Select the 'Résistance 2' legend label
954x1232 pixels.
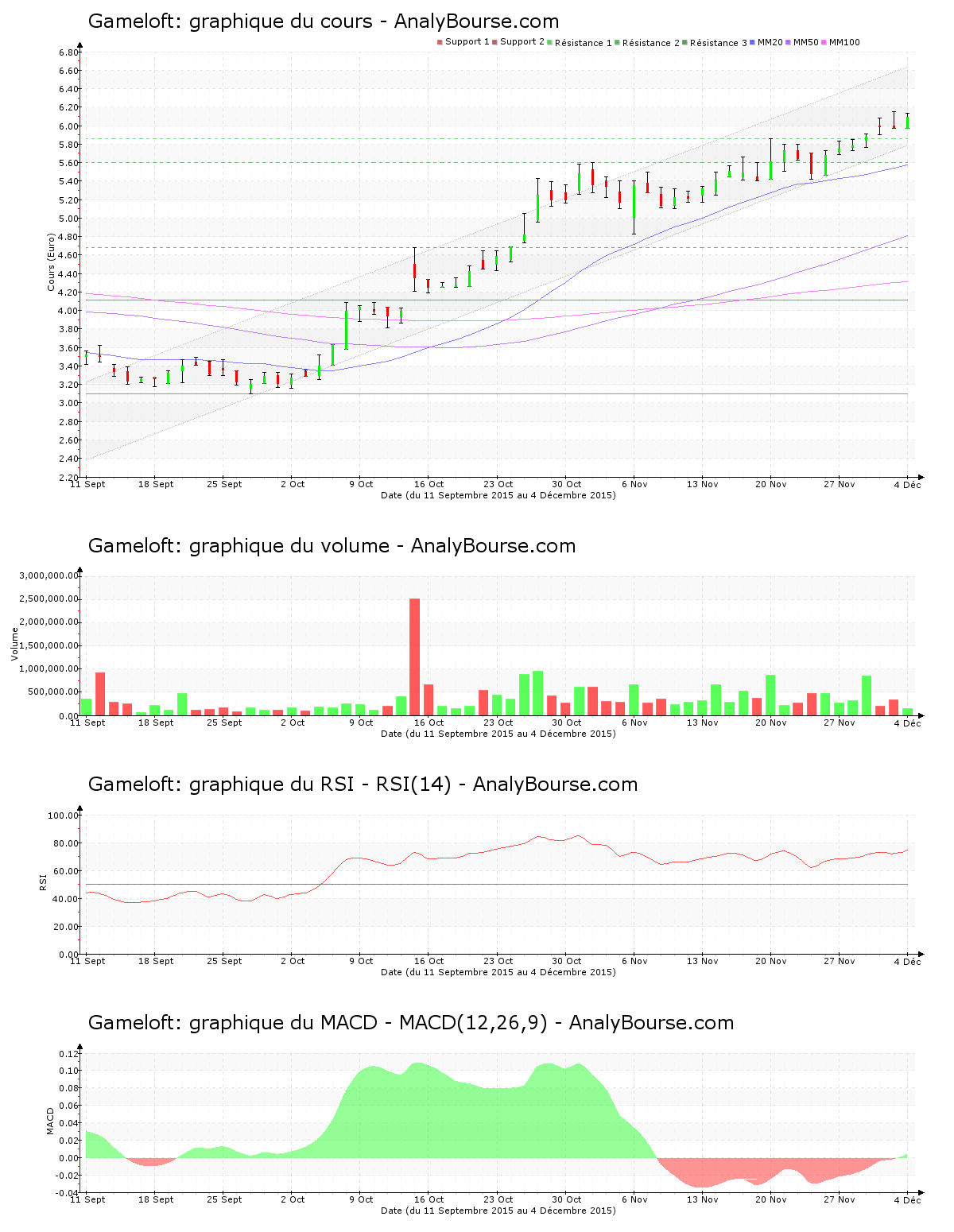(651, 43)
